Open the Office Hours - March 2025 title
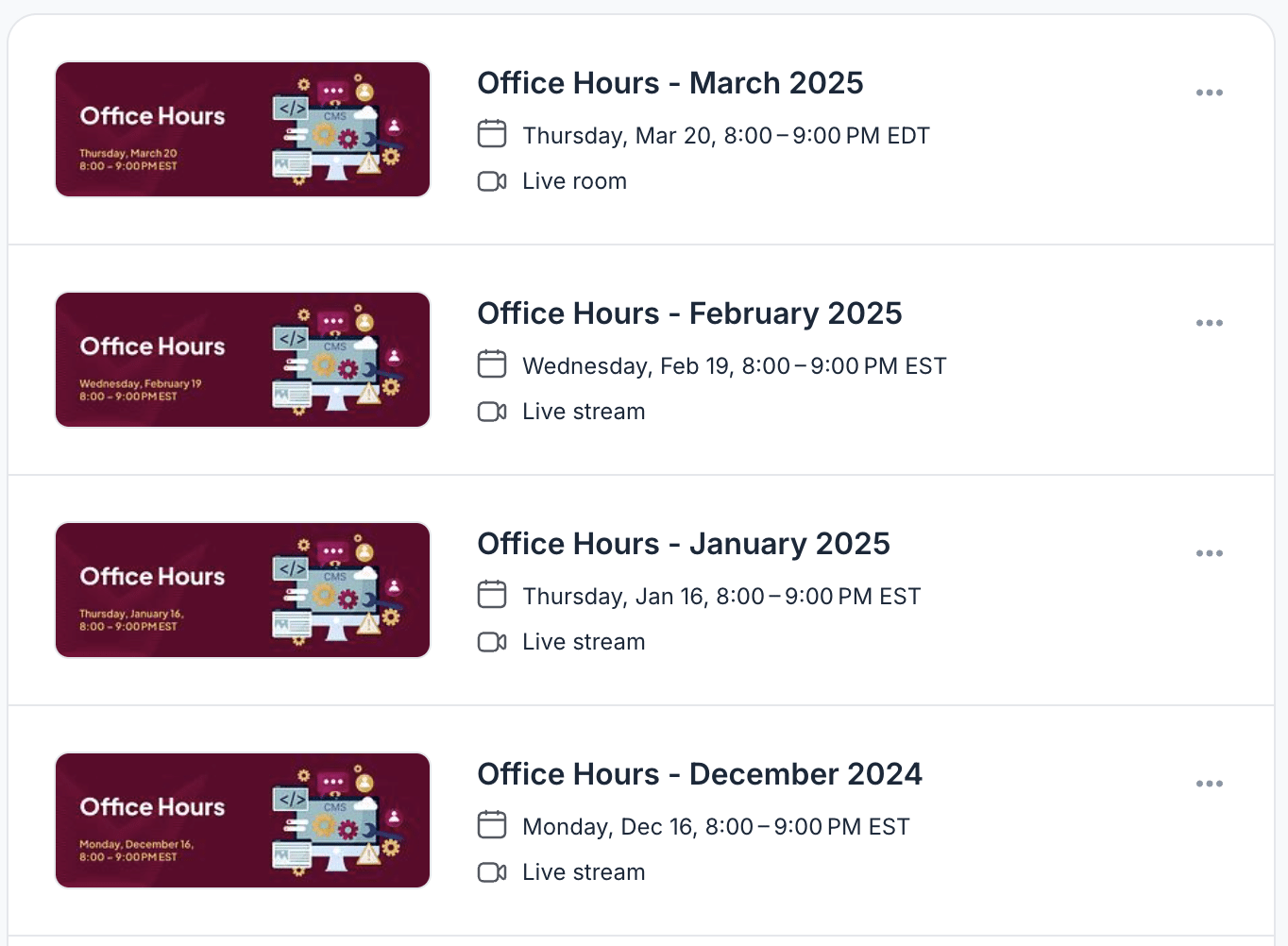The width and height of the screenshot is (1288, 946). point(670,83)
